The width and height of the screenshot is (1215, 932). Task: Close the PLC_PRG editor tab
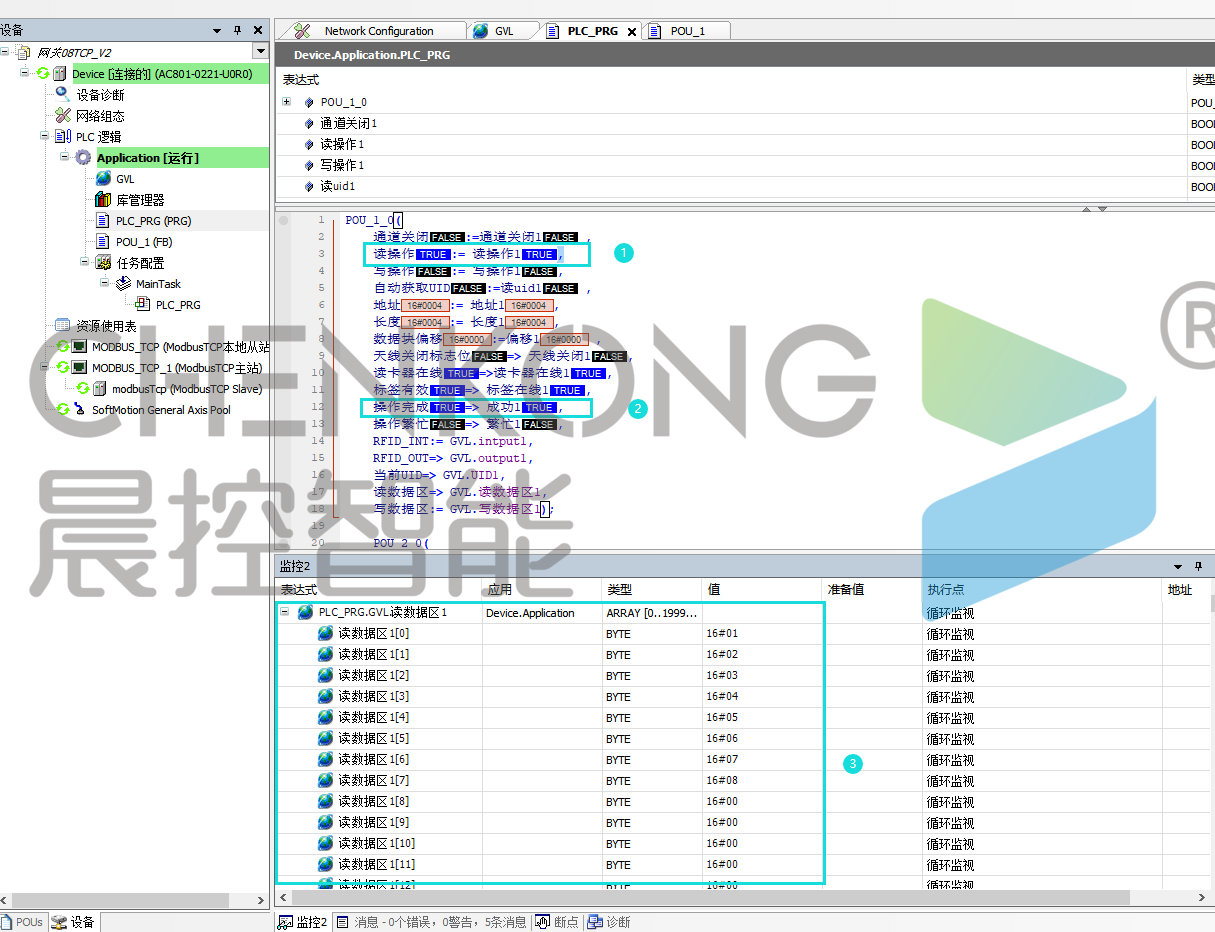tap(632, 32)
